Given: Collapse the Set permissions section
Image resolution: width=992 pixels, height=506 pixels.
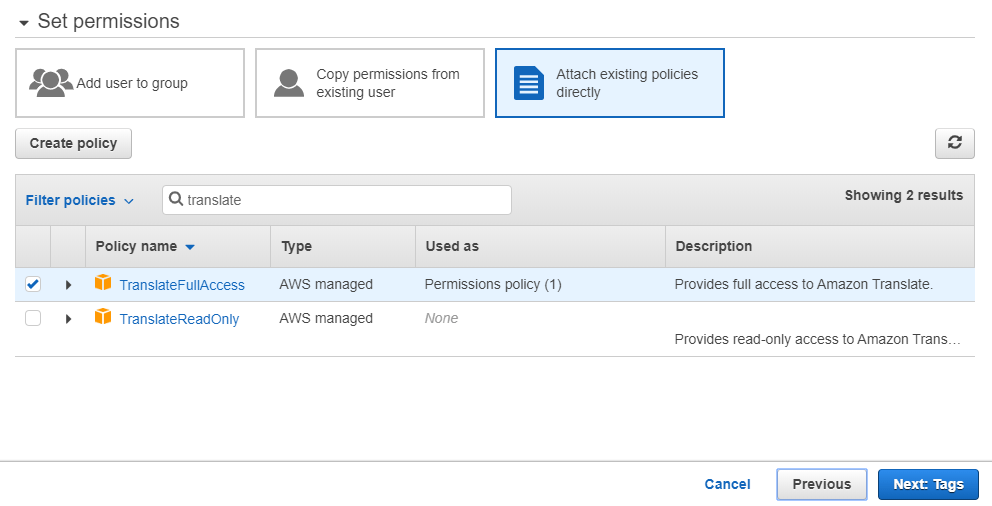Looking at the screenshot, I should coord(24,23).
